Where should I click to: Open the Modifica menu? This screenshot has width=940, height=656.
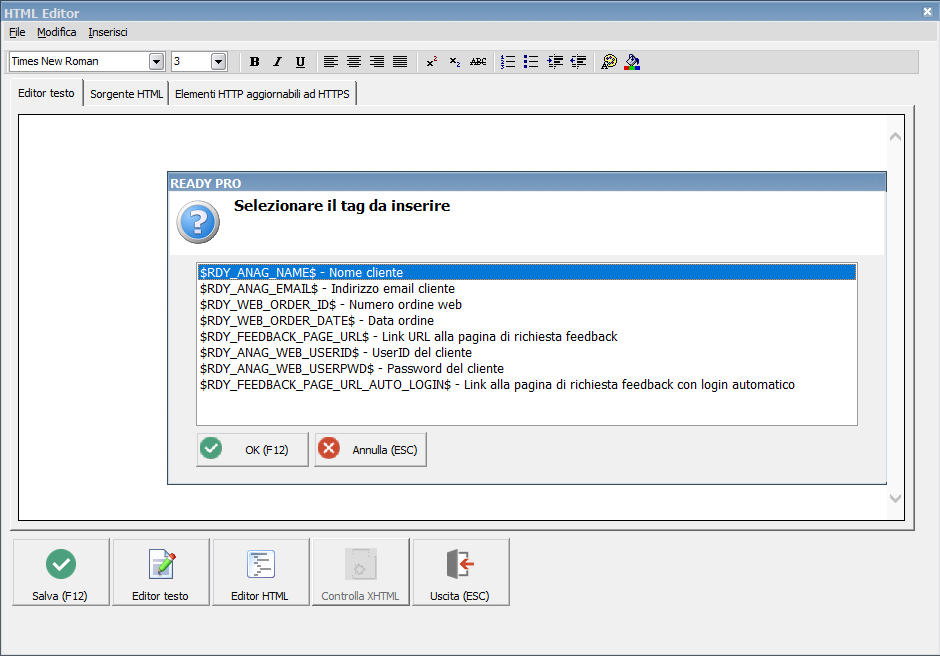tap(56, 32)
